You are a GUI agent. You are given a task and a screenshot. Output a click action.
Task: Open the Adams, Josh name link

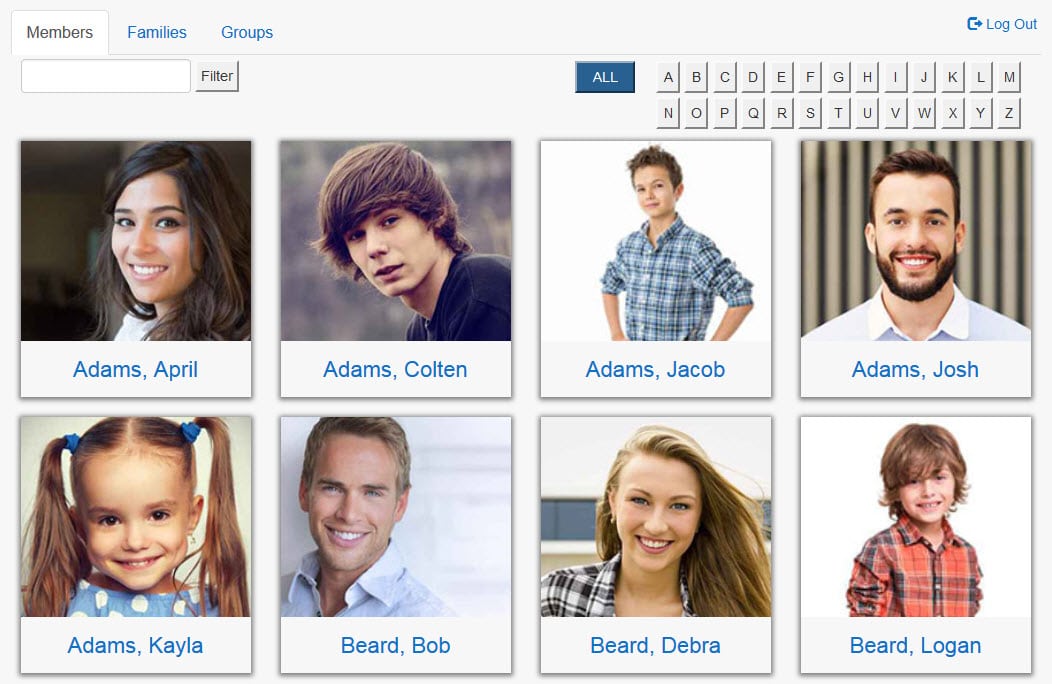coord(915,369)
